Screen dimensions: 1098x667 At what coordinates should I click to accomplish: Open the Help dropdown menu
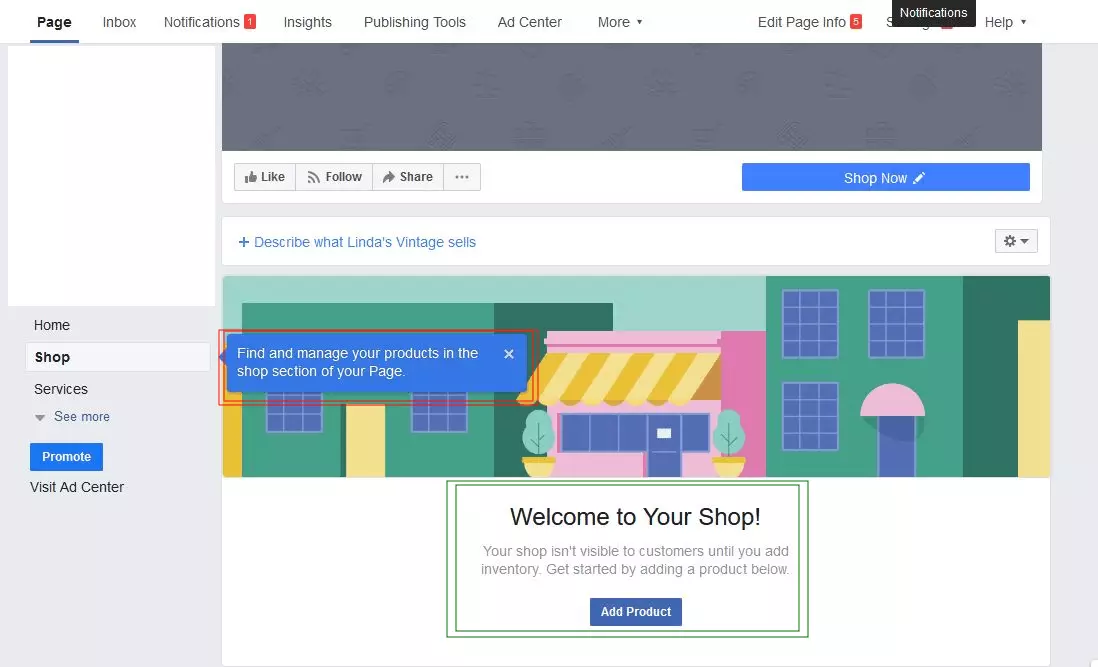point(1005,22)
